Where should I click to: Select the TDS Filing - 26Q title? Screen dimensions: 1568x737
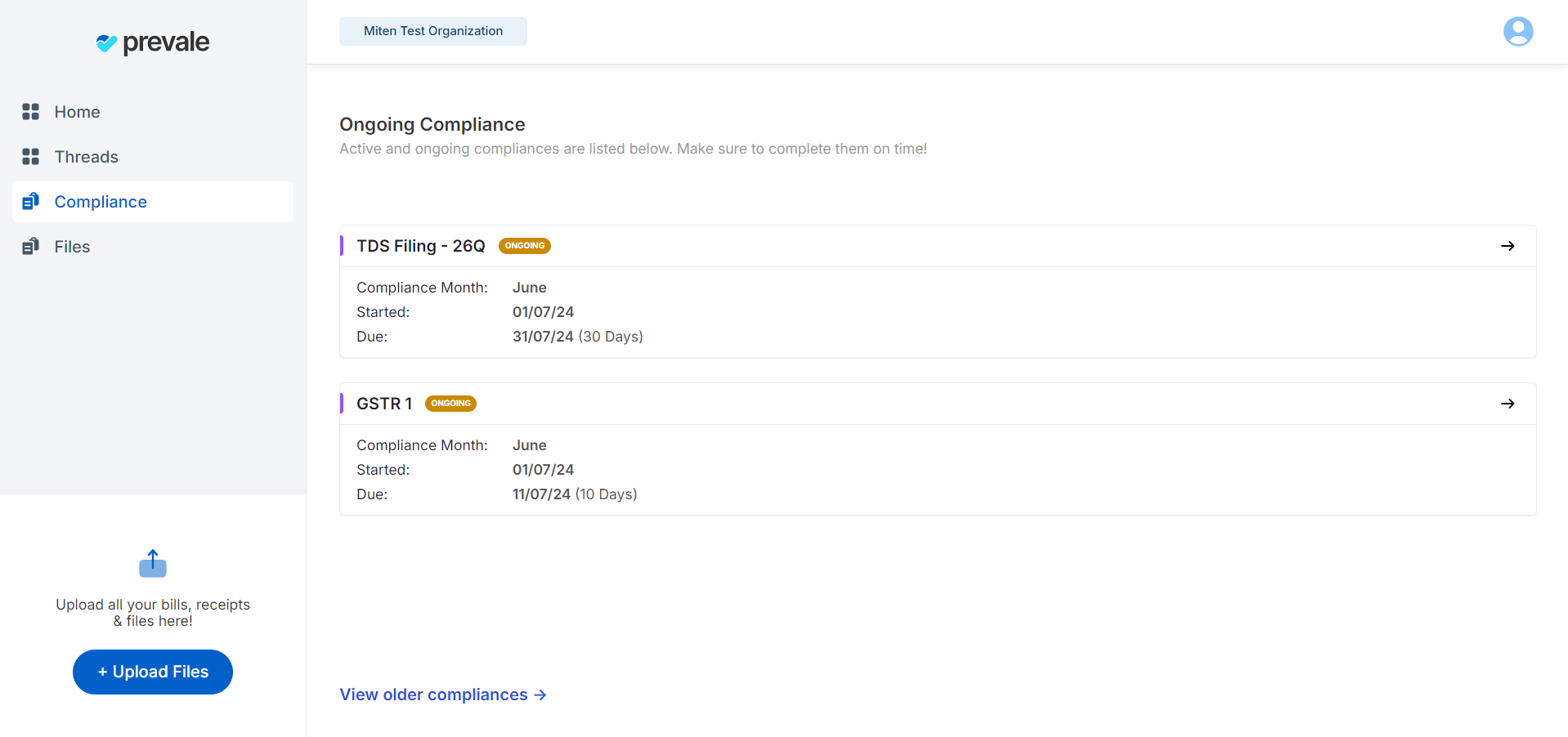coord(420,246)
